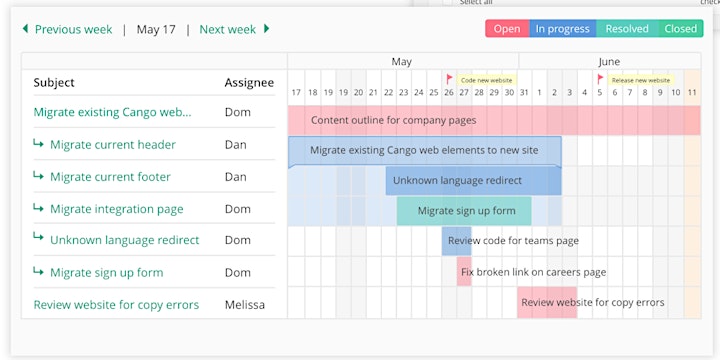
Task: Toggle the Resolved status filter
Action: [627, 28]
